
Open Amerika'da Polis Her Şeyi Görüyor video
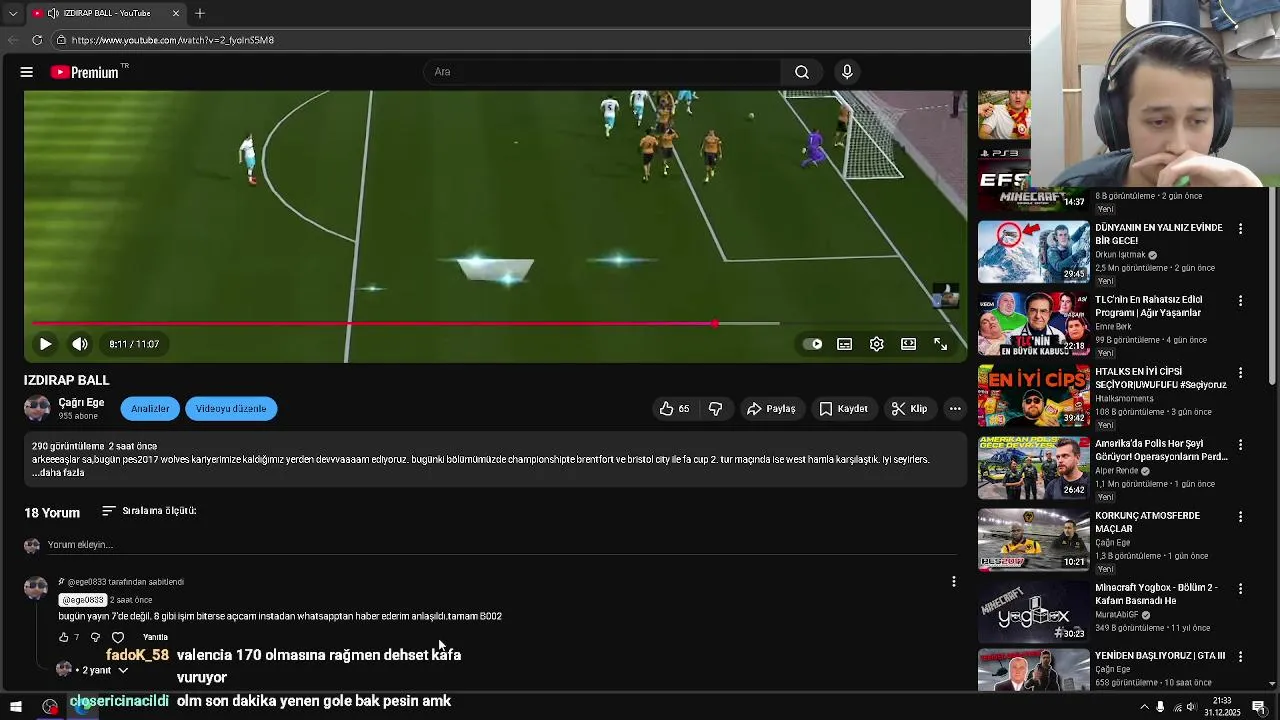1033,468
